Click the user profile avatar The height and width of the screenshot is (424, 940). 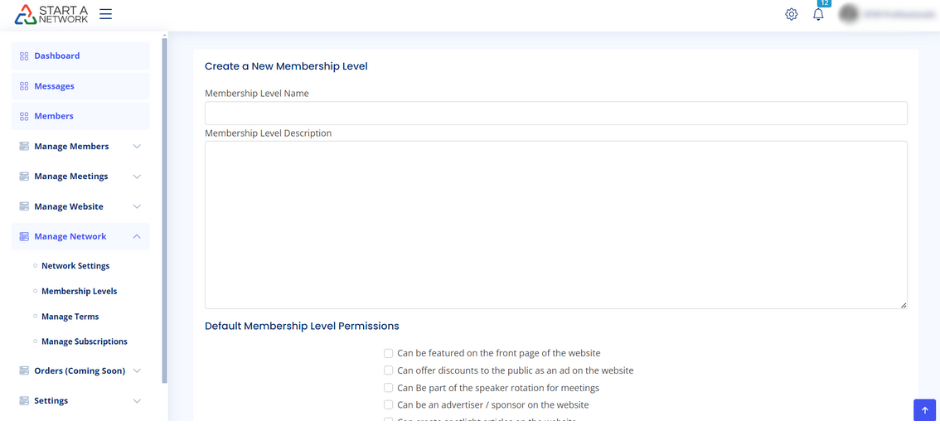point(849,14)
